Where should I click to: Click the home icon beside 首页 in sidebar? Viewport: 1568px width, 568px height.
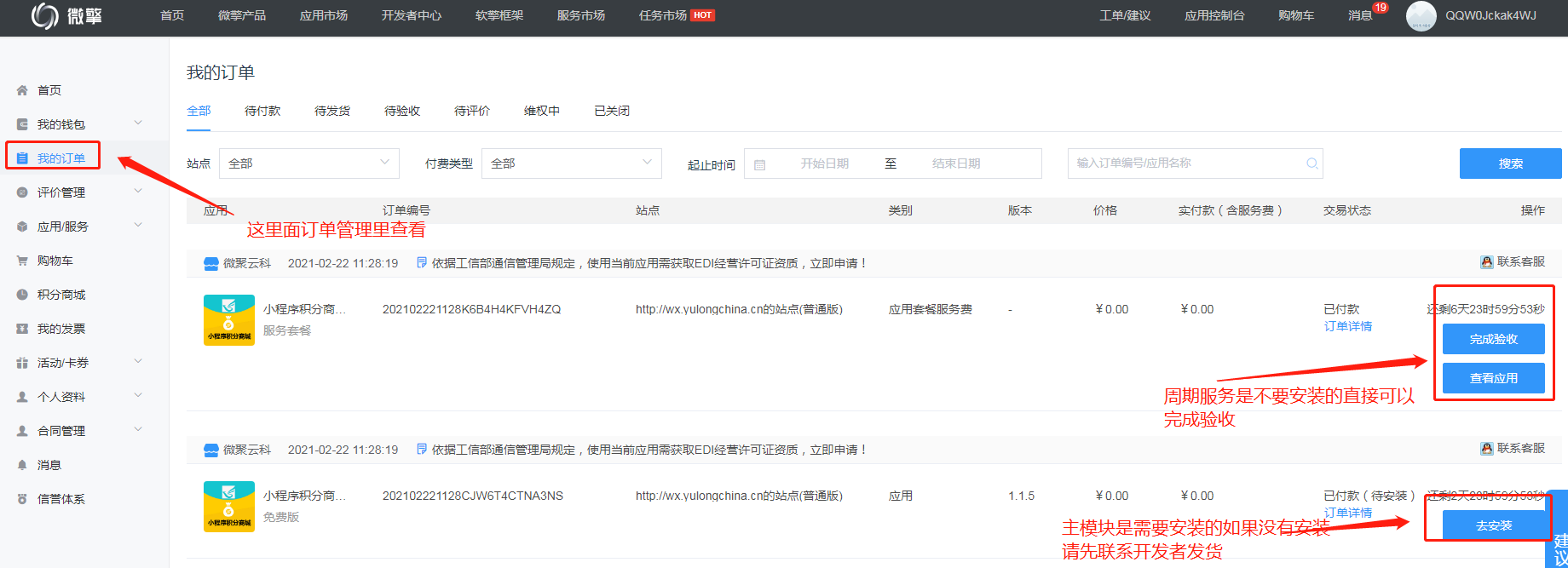tap(22, 90)
